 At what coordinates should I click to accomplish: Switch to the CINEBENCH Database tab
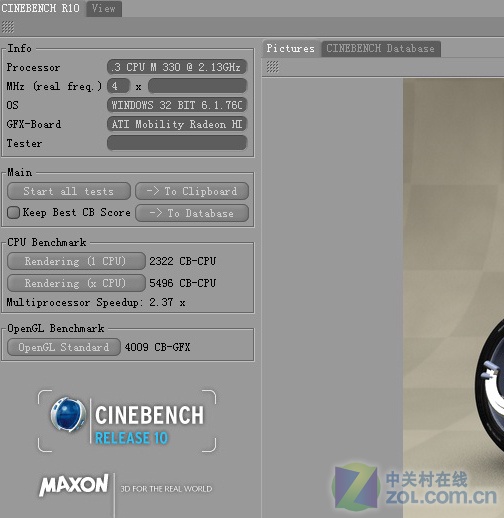coord(380,49)
